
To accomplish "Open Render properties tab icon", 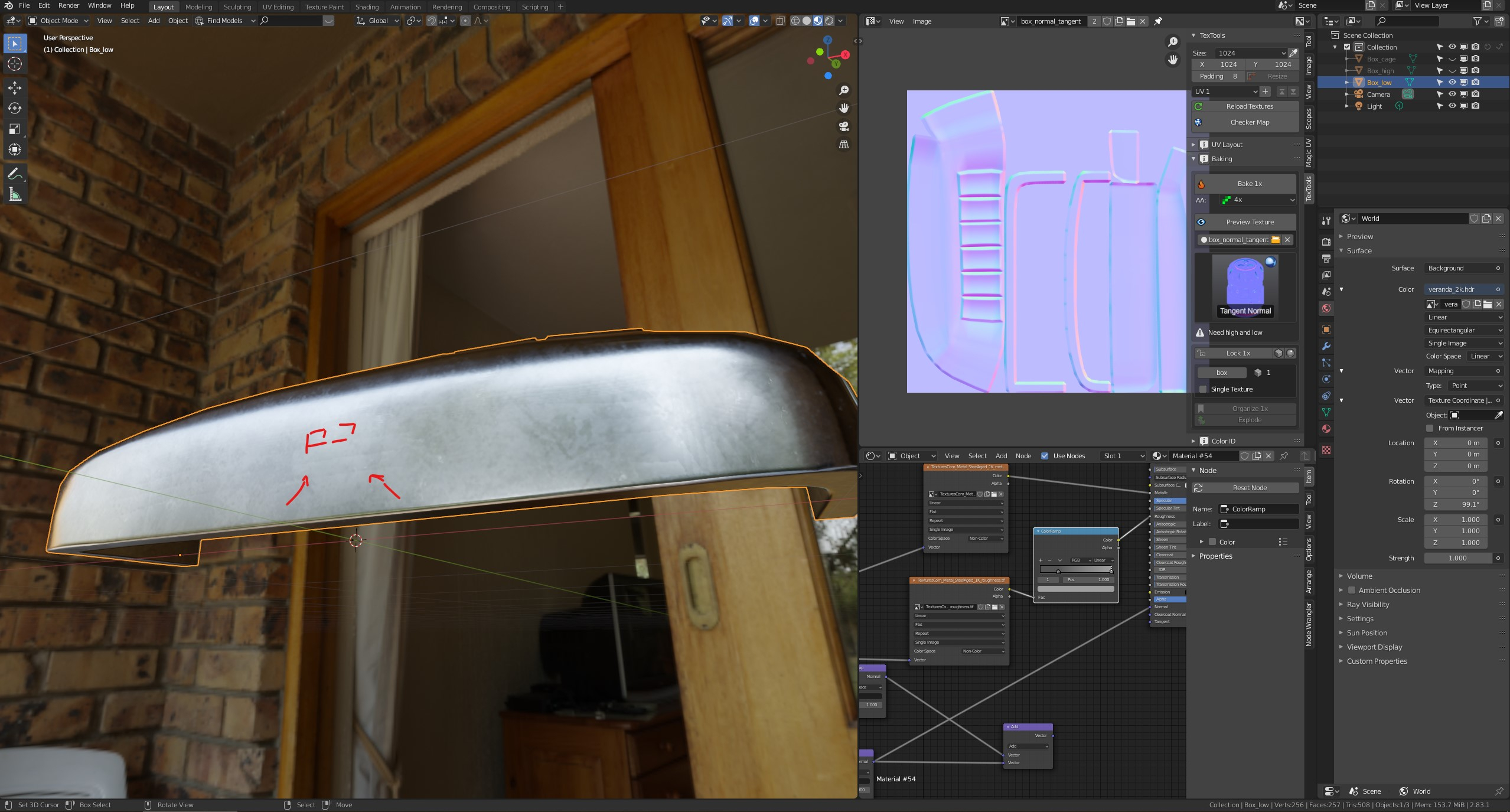I will 1326,242.
